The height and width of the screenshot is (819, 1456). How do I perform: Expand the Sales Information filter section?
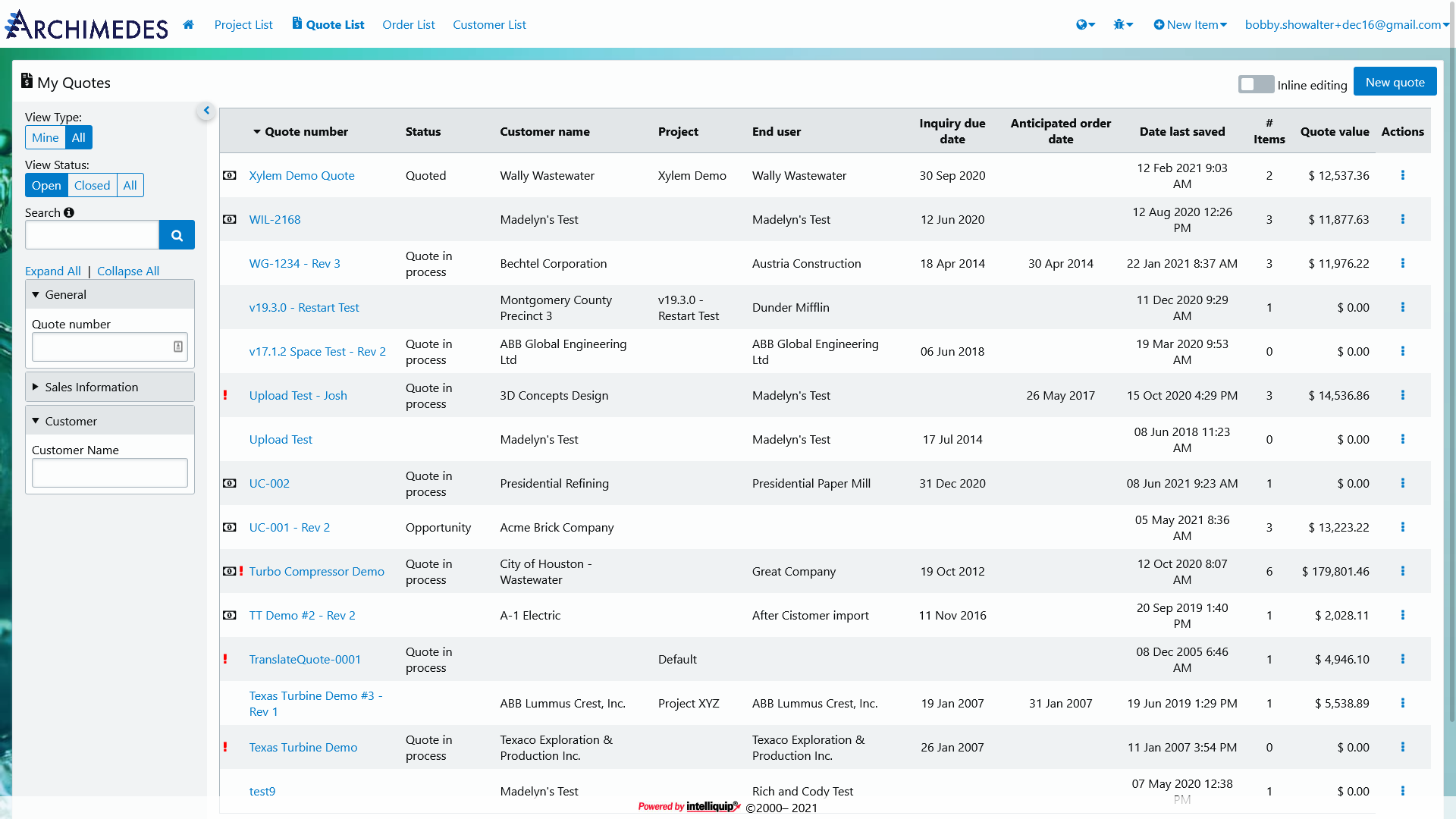click(x=110, y=387)
